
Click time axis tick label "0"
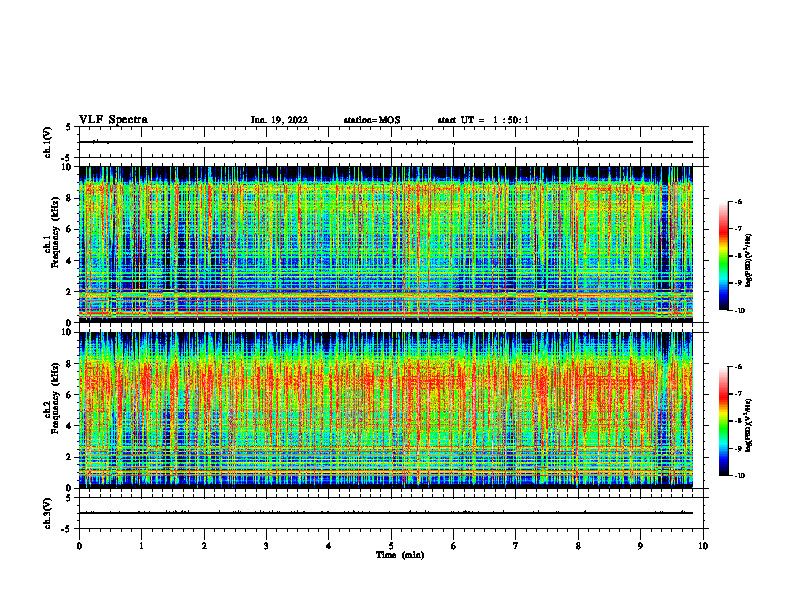point(79,546)
